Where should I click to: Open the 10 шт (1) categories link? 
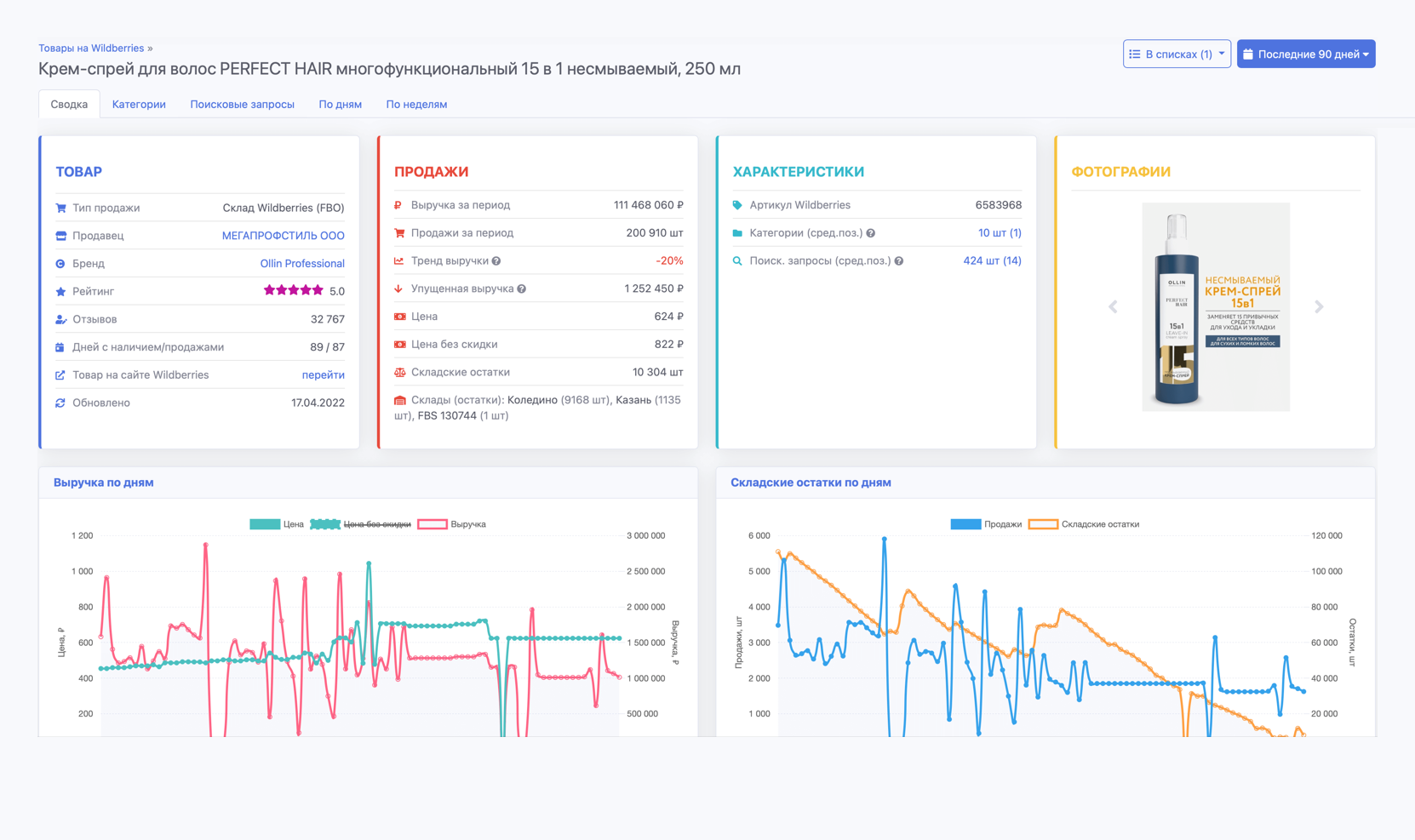tap(1000, 233)
